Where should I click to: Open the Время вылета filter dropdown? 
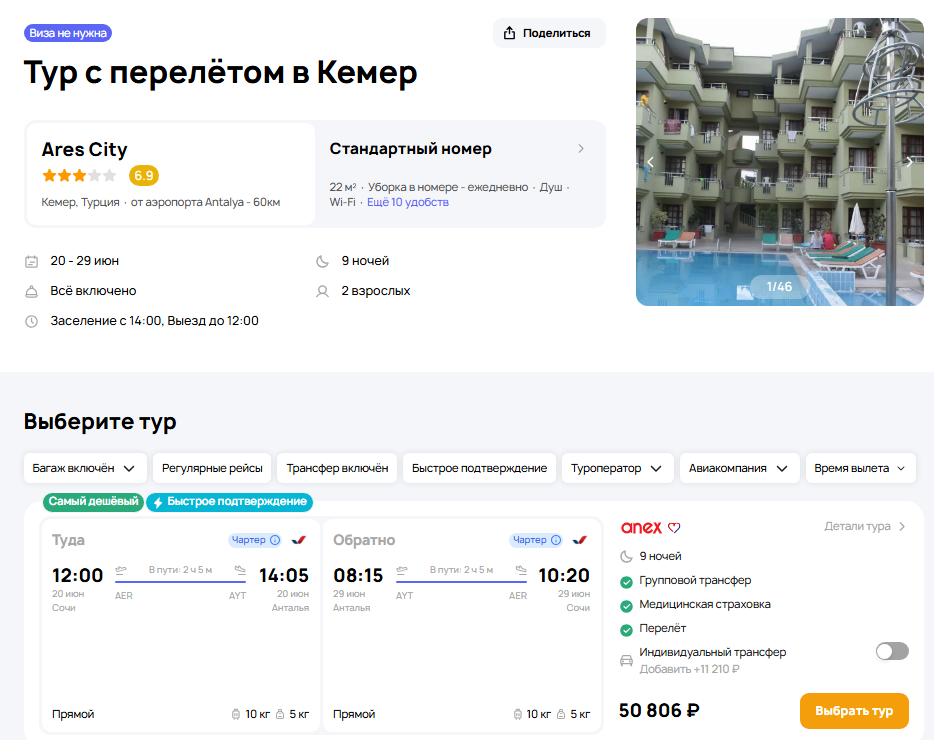point(860,468)
